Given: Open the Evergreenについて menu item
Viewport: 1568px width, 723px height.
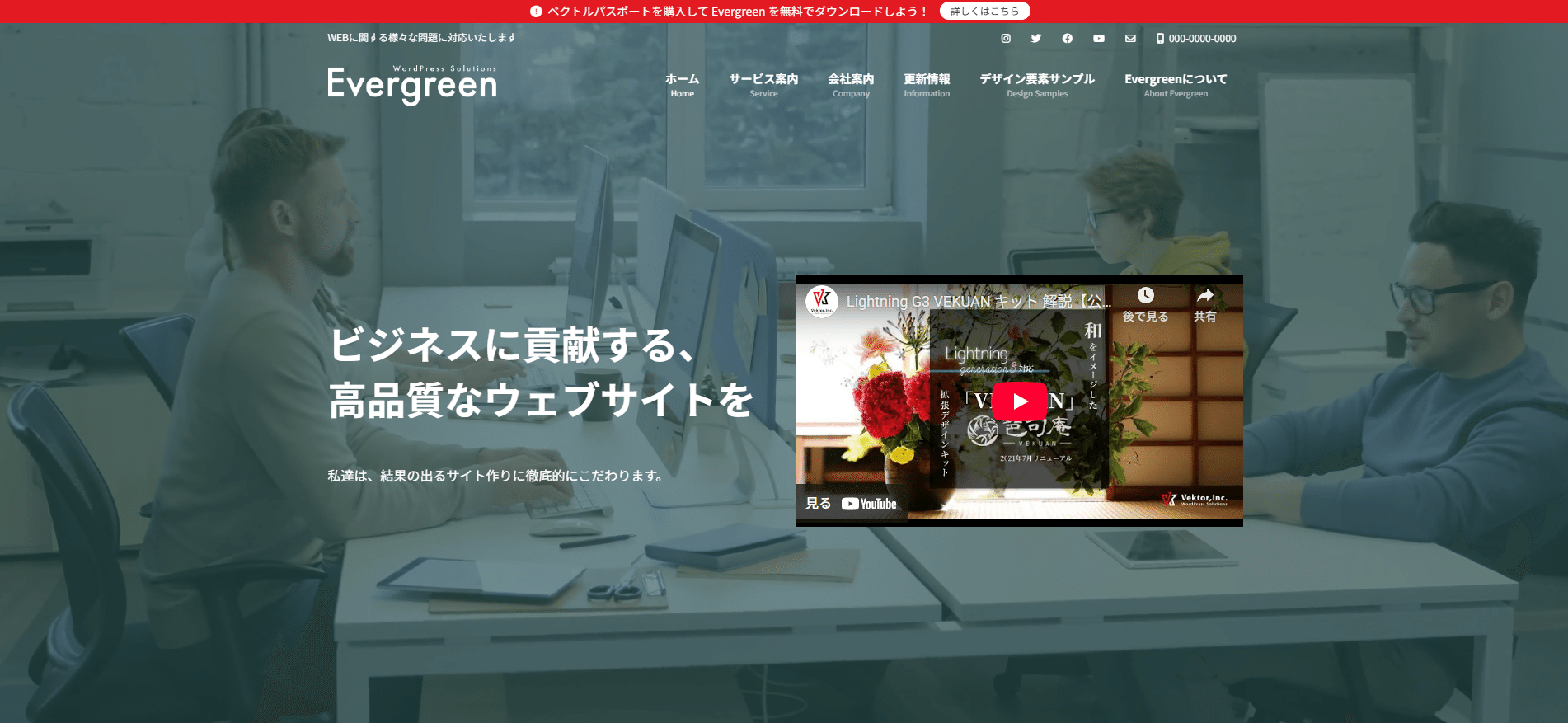Looking at the screenshot, I should coord(1176,85).
